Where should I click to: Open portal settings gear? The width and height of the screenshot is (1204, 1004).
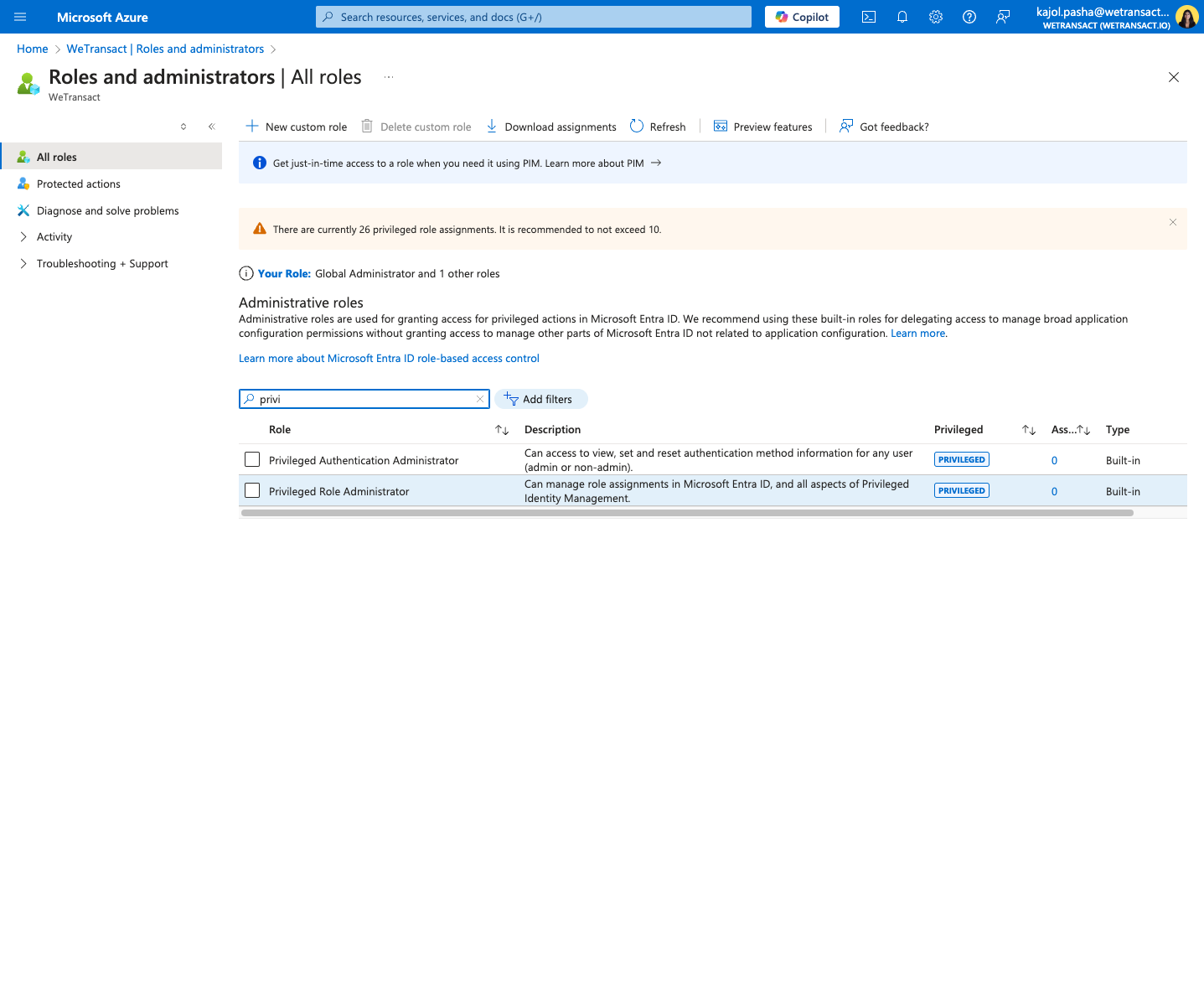coord(936,17)
